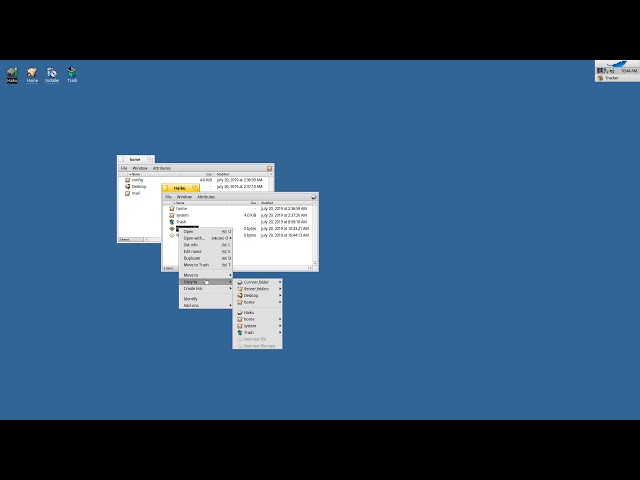Expand the Current folder submenu arrow
Screen dimensions: 640x480
pyautogui.click(x=280, y=282)
